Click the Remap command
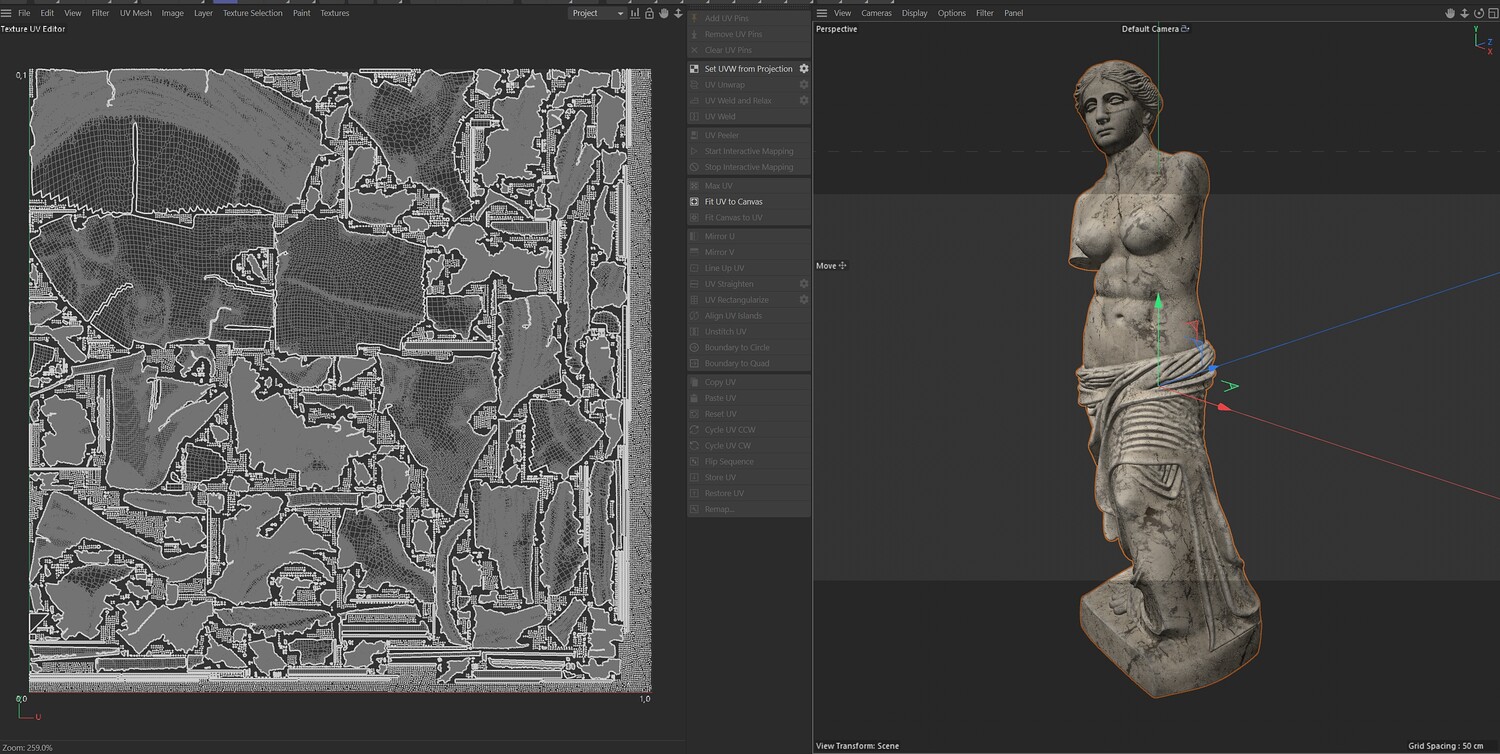Image resolution: width=1500 pixels, height=754 pixels. tap(719, 509)
